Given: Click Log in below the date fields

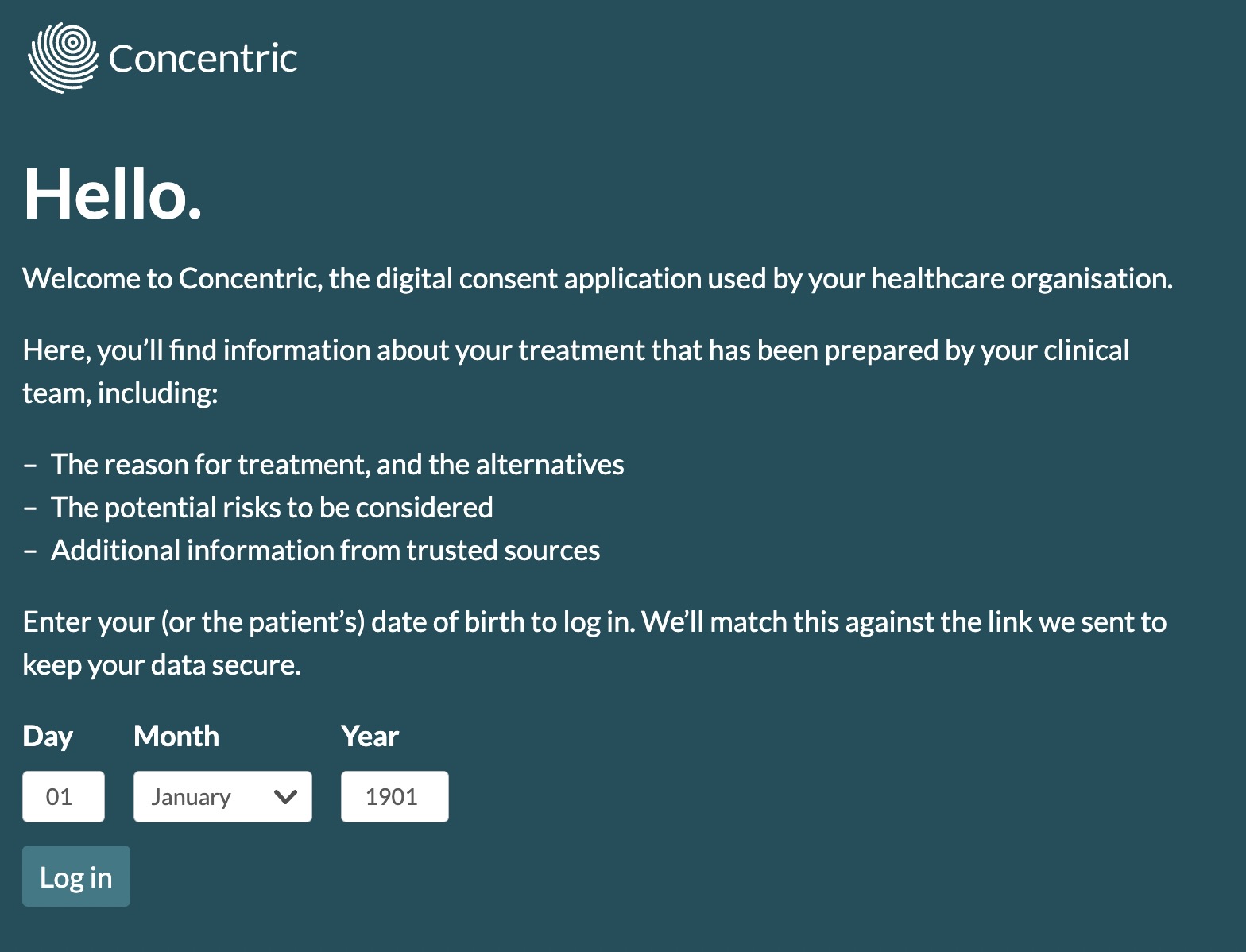Looking at the screenshot, I should (x=75, y=876).
